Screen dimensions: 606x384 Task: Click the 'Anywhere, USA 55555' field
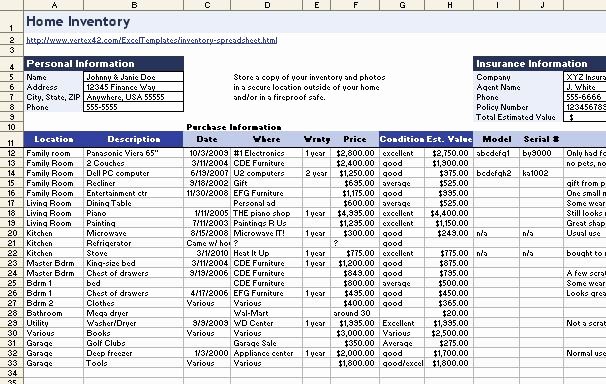point(133,97)
